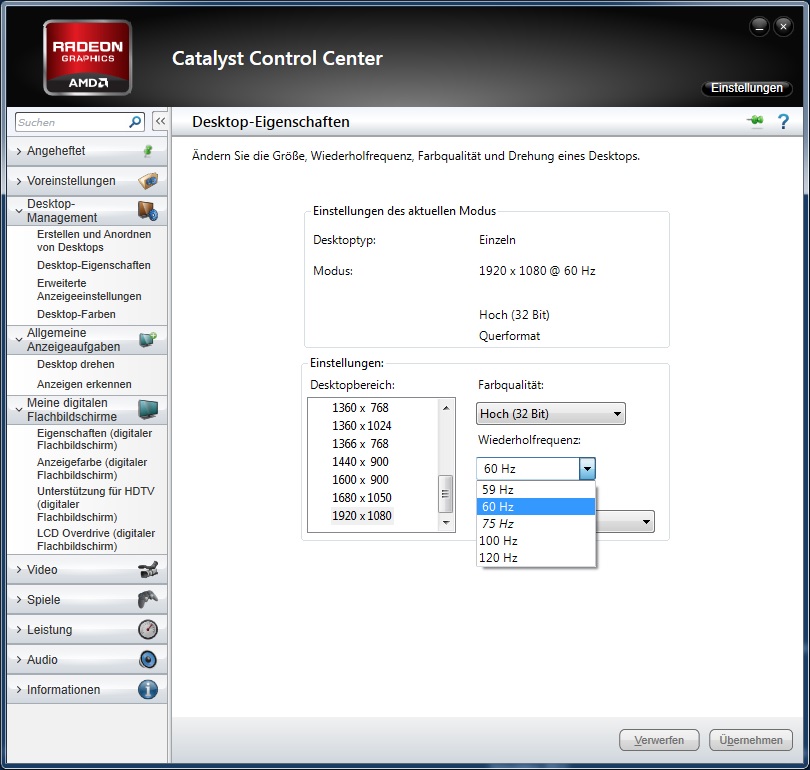Open Erweiterte Anzeigeeinstellungen
Screen dimensions: 810x770
tap(89, 290)
